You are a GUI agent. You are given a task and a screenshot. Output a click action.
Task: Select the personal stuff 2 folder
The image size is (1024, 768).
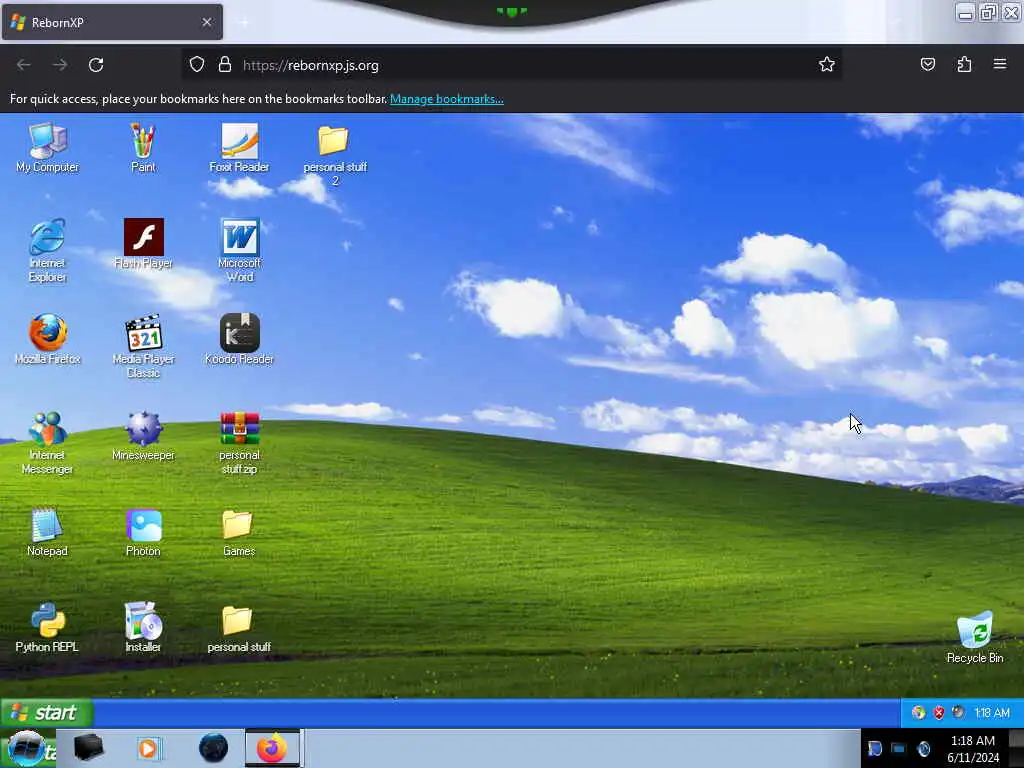[335, 155]
